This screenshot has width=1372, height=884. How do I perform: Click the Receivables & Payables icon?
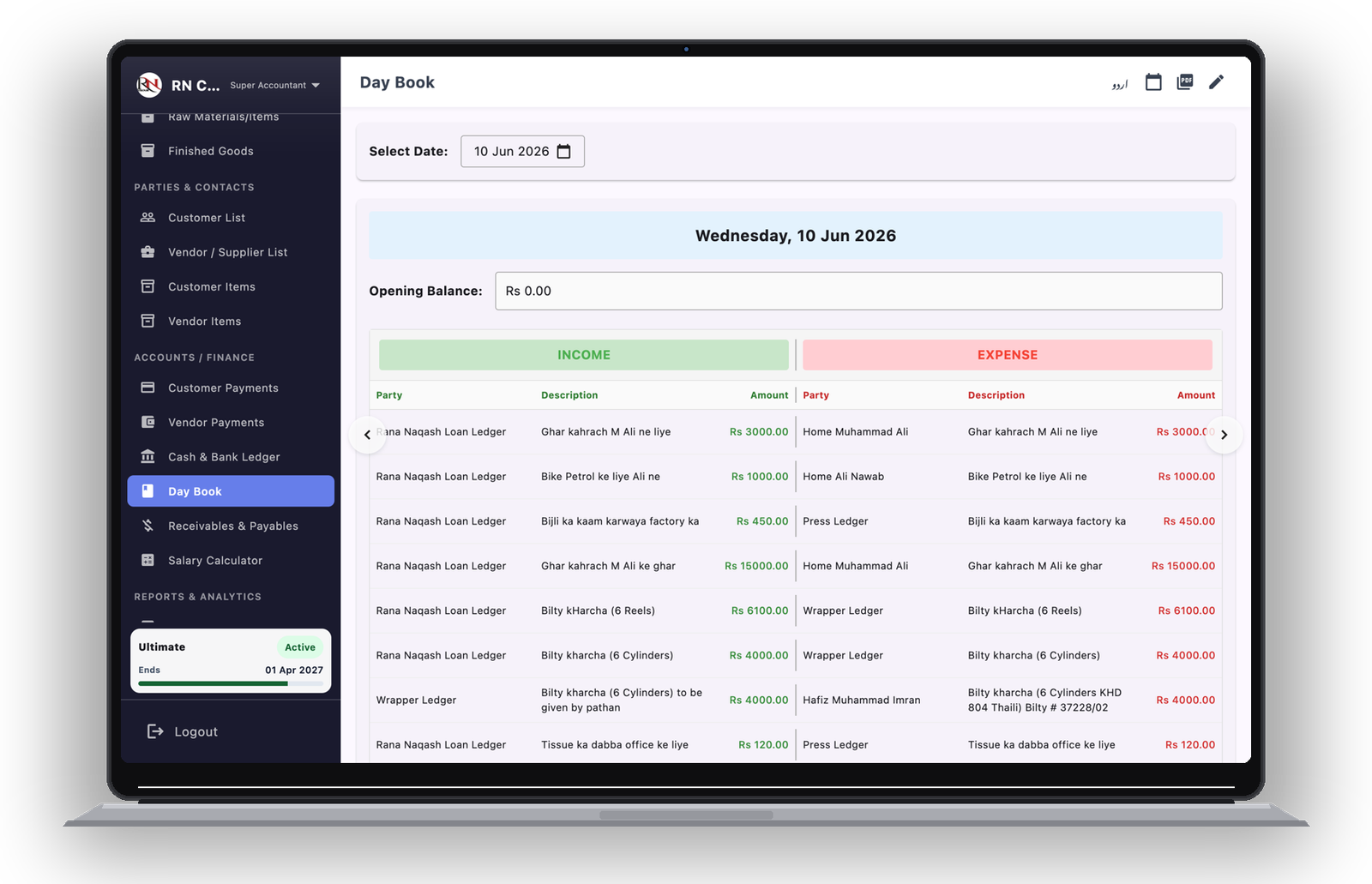click(x=147, y=526)
